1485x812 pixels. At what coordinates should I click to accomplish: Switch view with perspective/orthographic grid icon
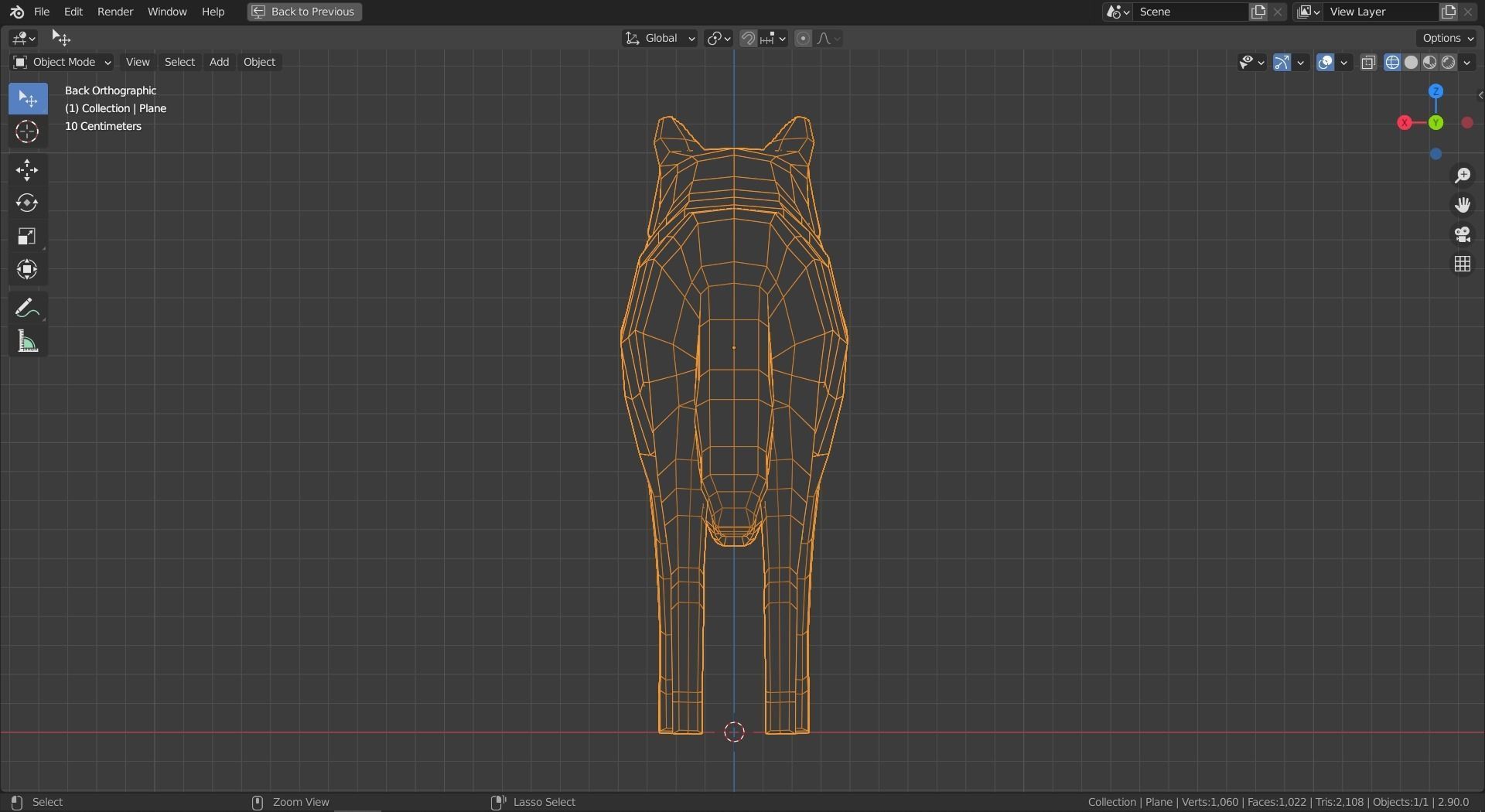coord(1462,264)
